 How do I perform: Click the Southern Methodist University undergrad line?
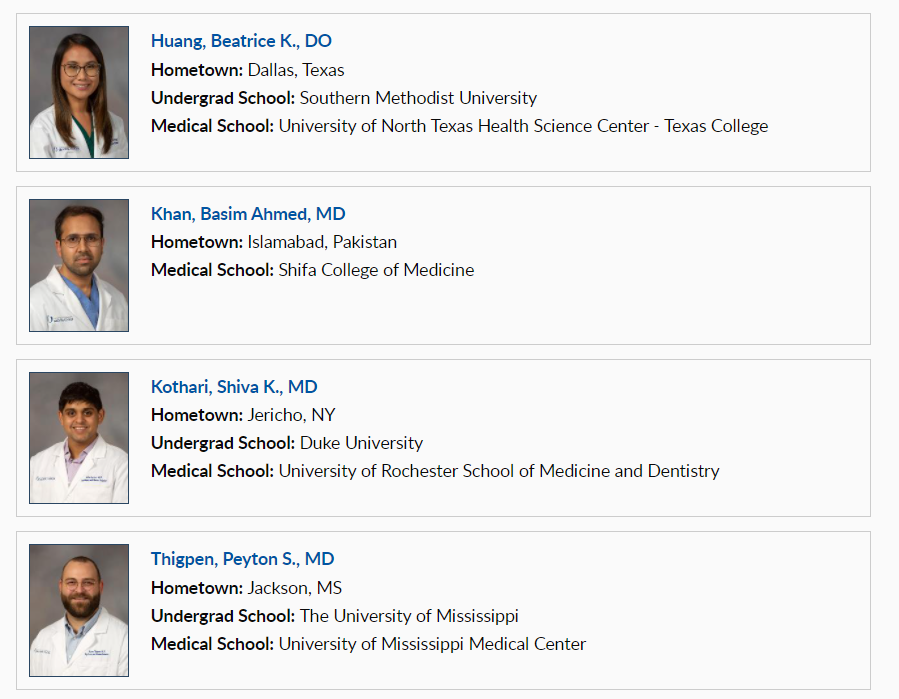[x=418, y=98]
